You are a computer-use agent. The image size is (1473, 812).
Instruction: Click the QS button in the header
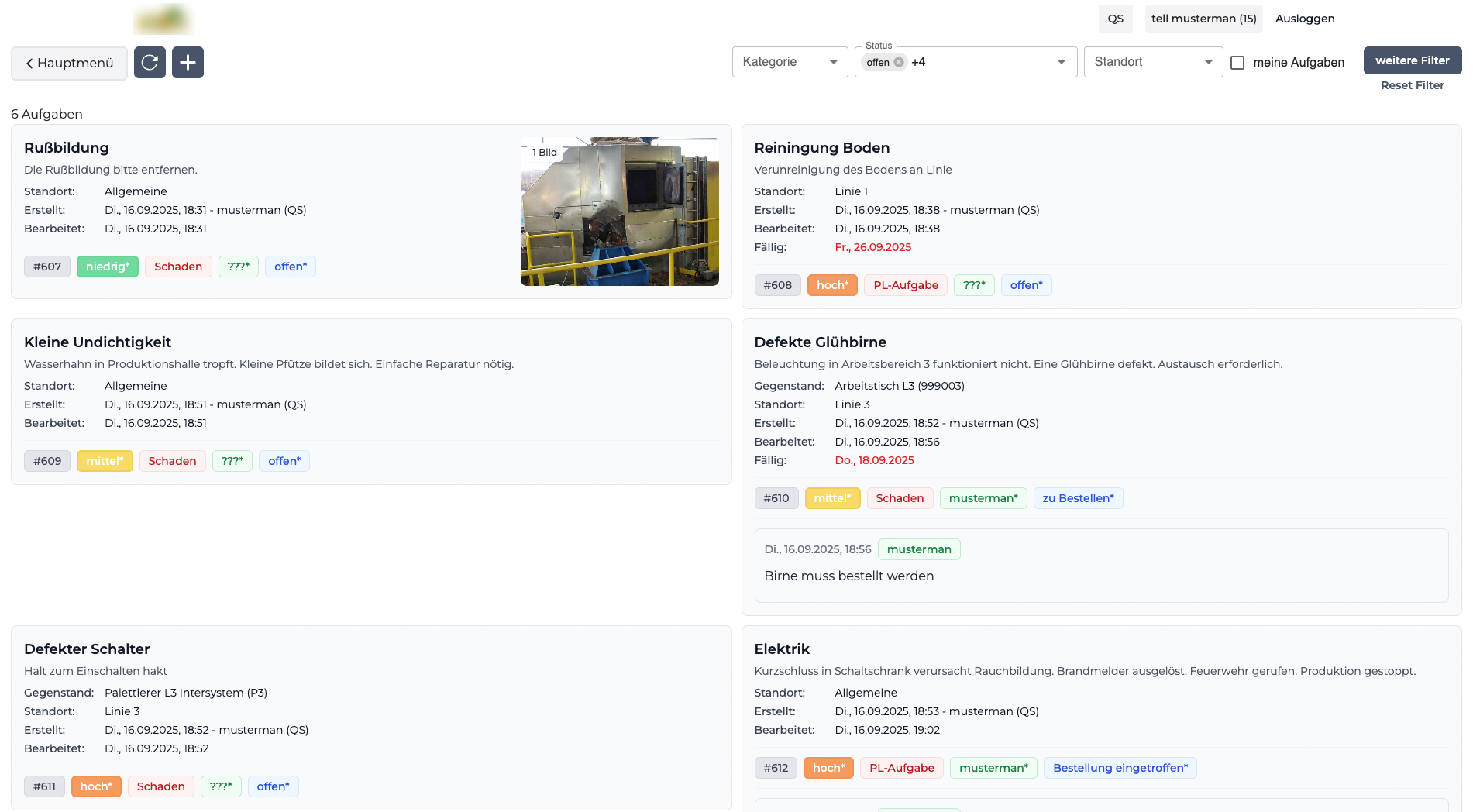pos(1115,18)
